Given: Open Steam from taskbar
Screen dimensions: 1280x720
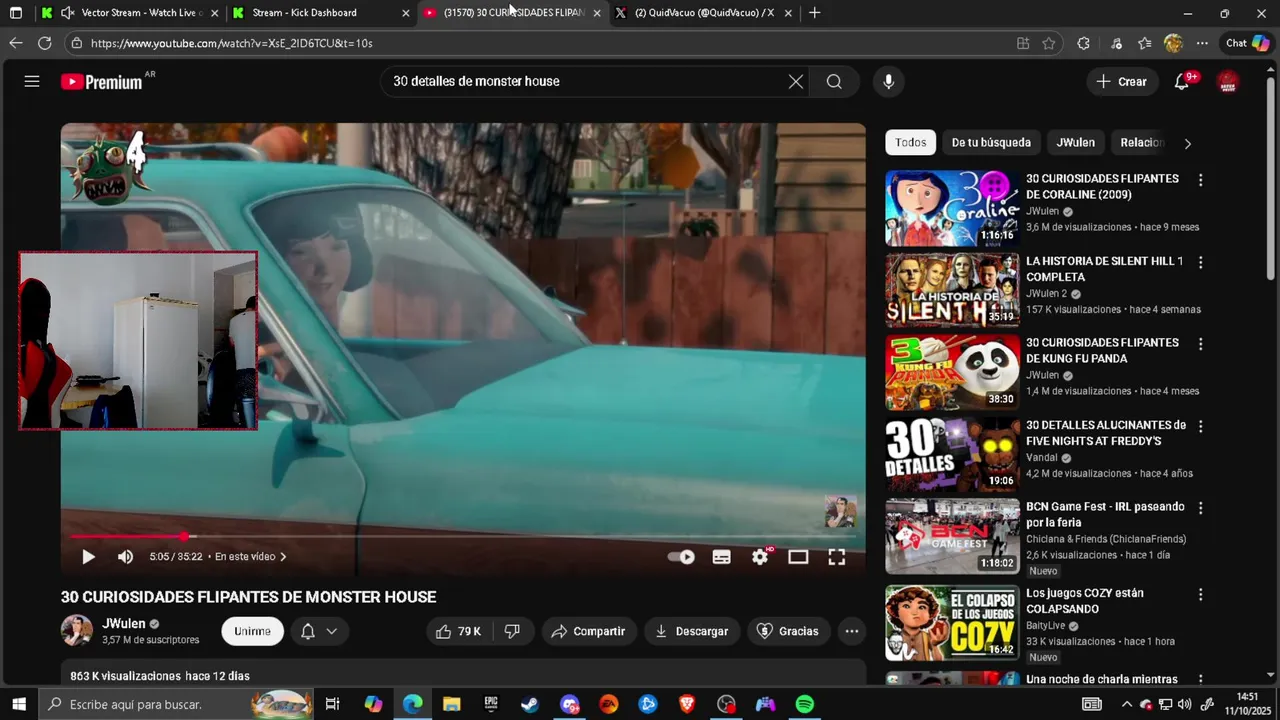Looking at the screenshot, I should 530,704.
